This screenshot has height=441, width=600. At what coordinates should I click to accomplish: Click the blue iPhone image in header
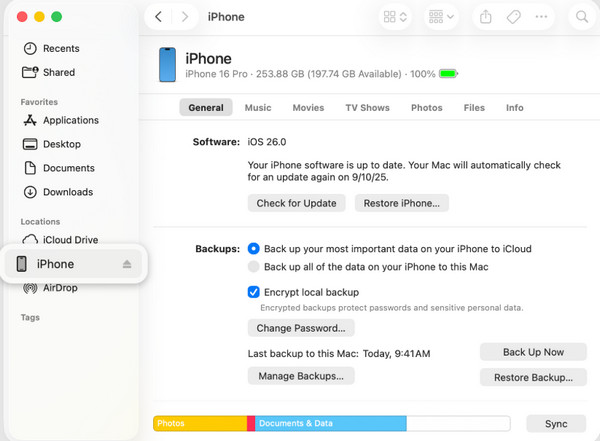click(167, 65)
